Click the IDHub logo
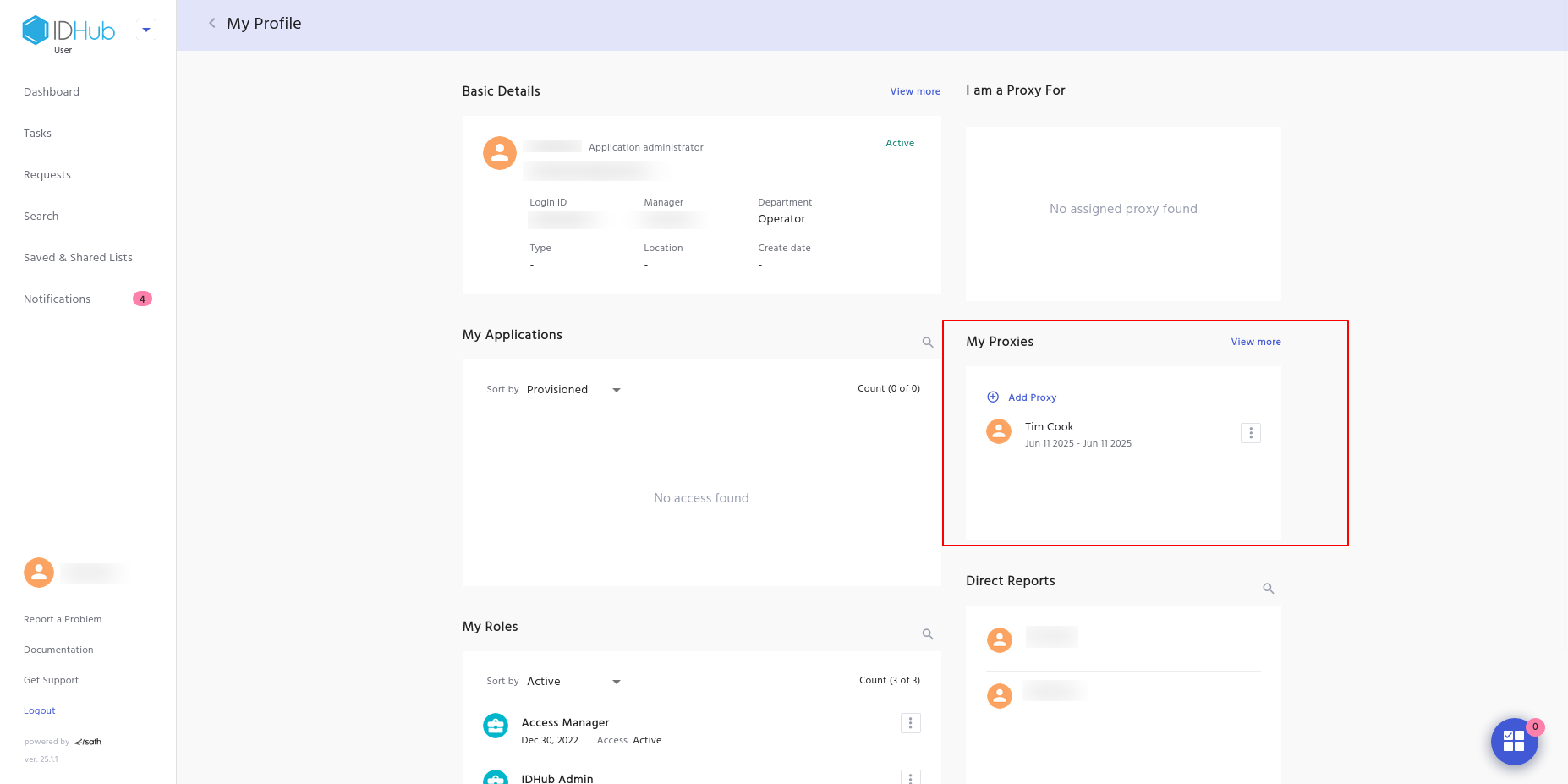This screenshot has height=784, width=1568. point(69,30)
